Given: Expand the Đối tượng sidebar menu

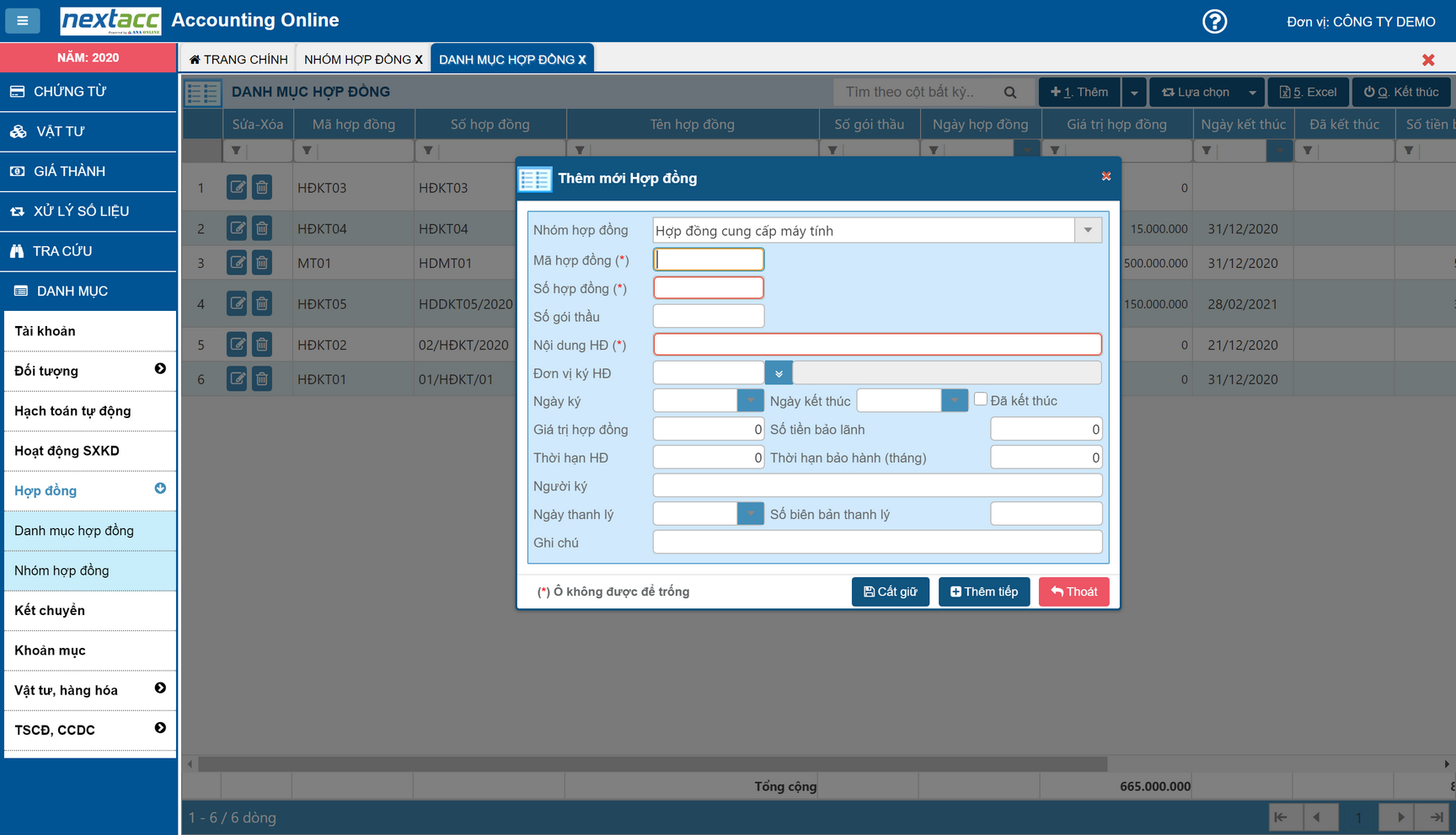Looking at the screenshot, I should coord(160,369).
